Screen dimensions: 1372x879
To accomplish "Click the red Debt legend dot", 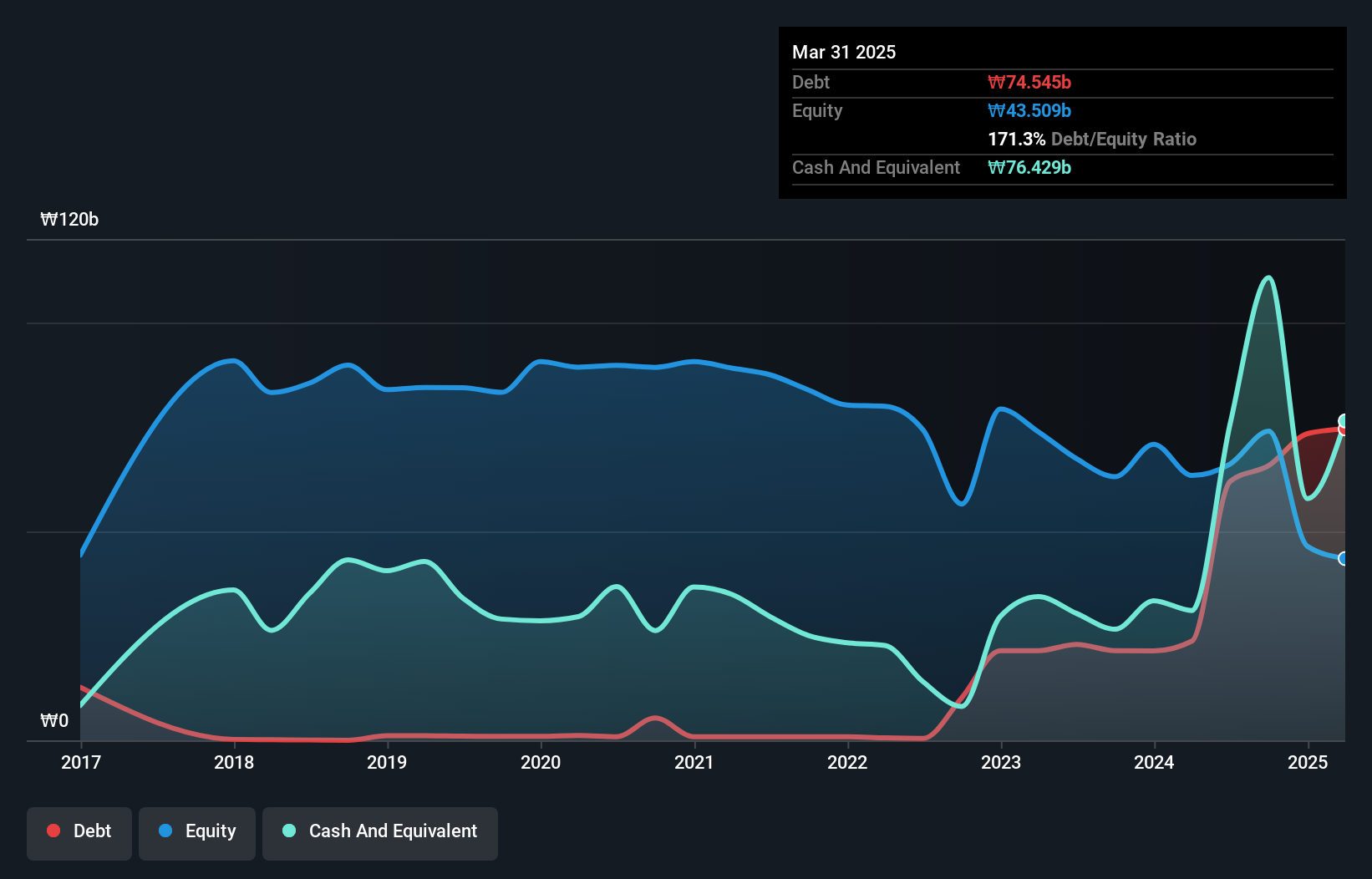I will click(x=53, y=830).
